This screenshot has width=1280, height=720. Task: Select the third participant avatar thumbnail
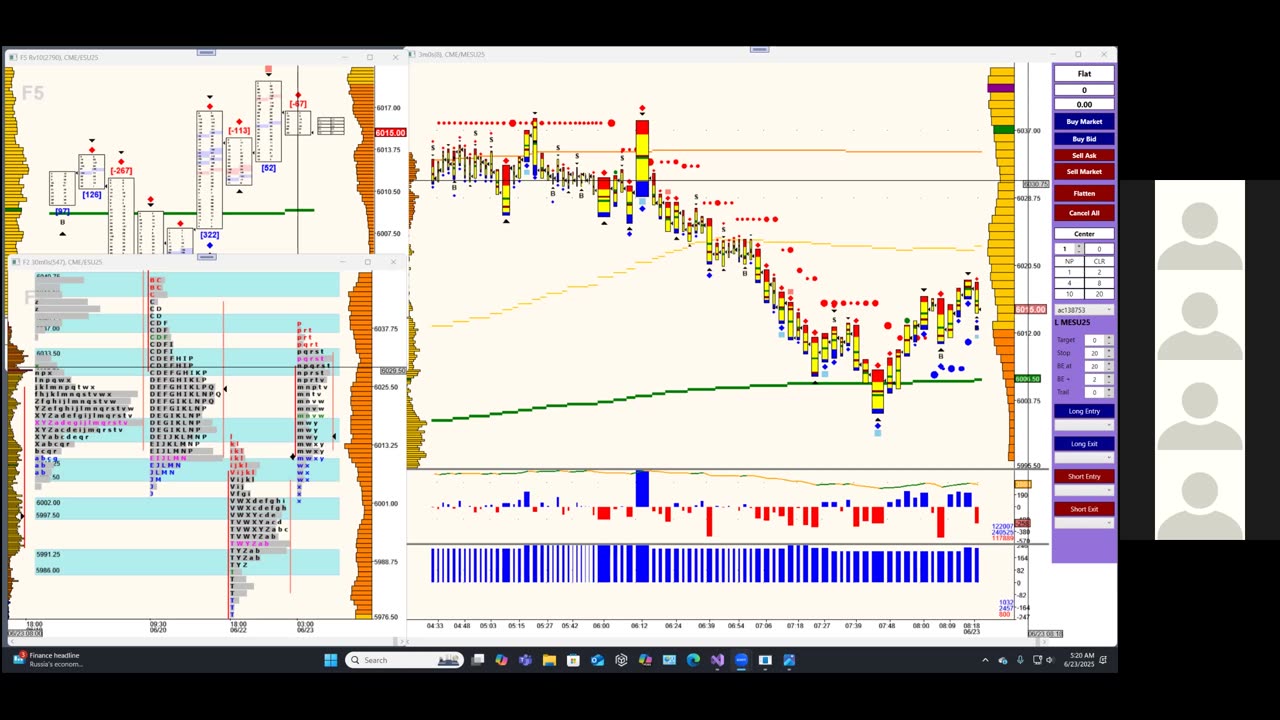tap(1200, 415)
